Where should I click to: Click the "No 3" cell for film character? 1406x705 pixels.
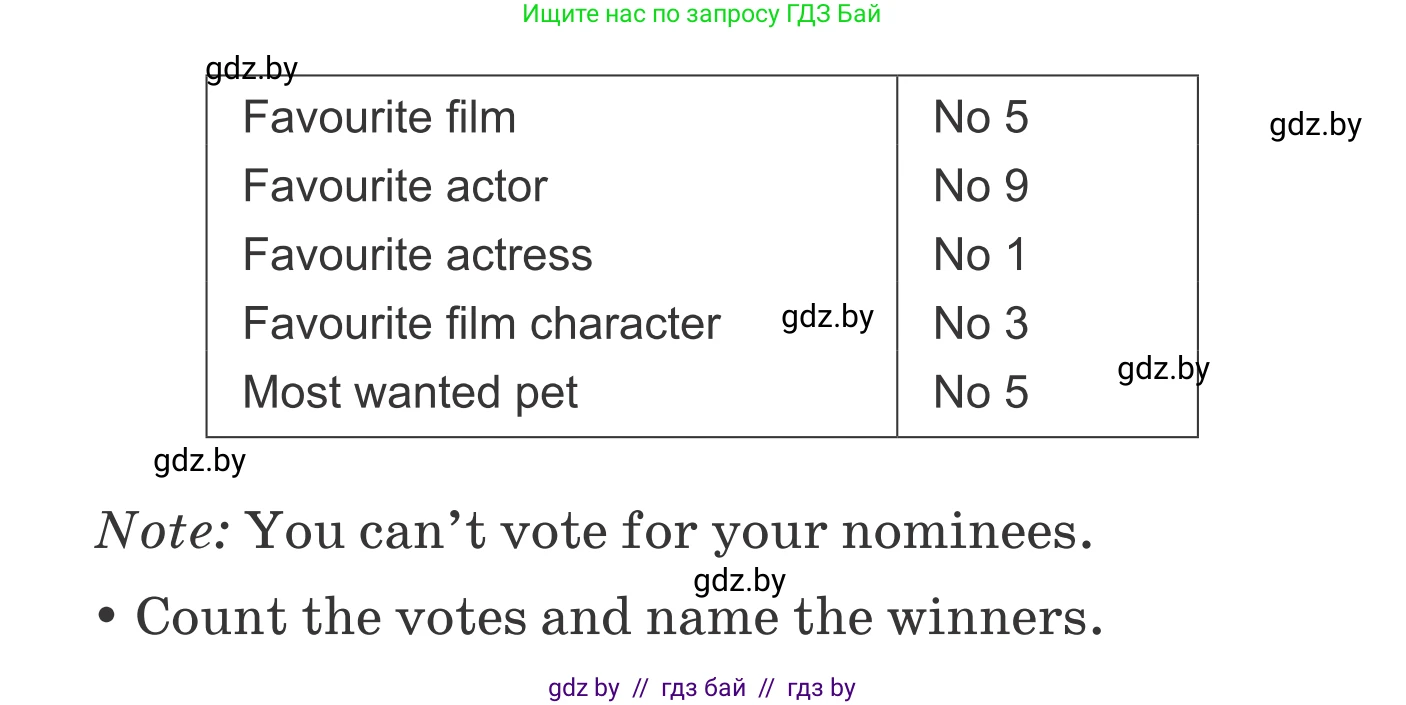pyautogui.click(x=980, y=324)
